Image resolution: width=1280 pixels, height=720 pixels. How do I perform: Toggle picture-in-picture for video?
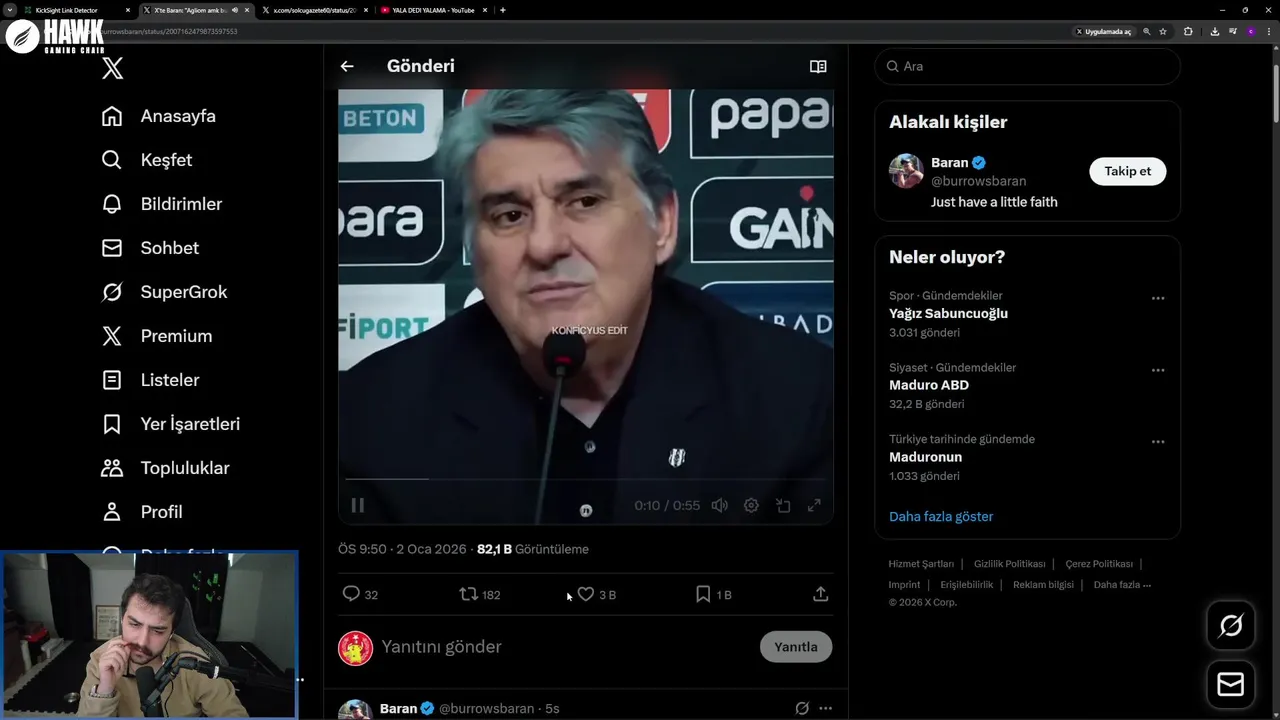click(783, 505)
